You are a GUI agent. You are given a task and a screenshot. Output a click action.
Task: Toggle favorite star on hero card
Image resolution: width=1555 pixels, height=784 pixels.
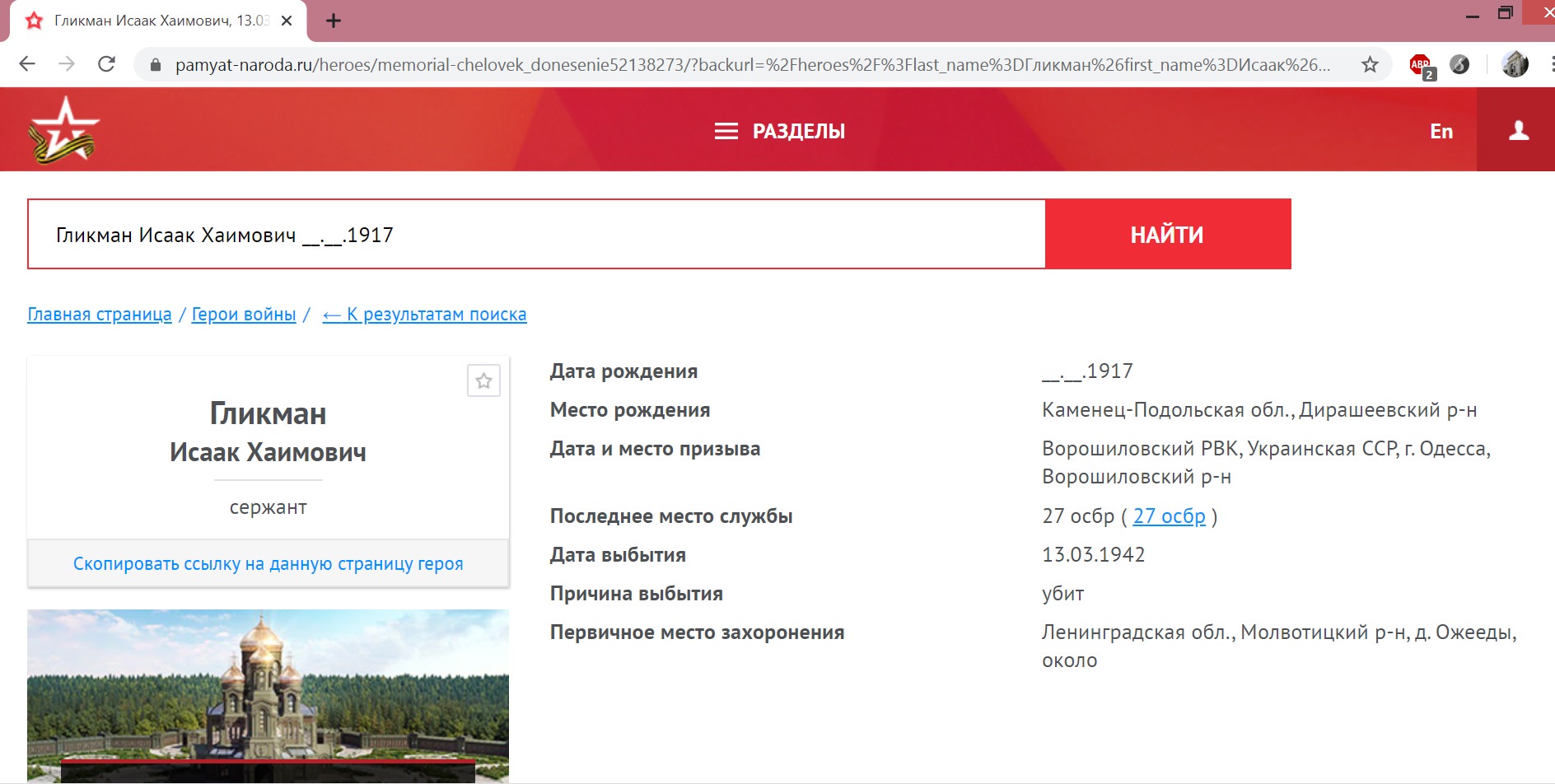tap(483, 380)
